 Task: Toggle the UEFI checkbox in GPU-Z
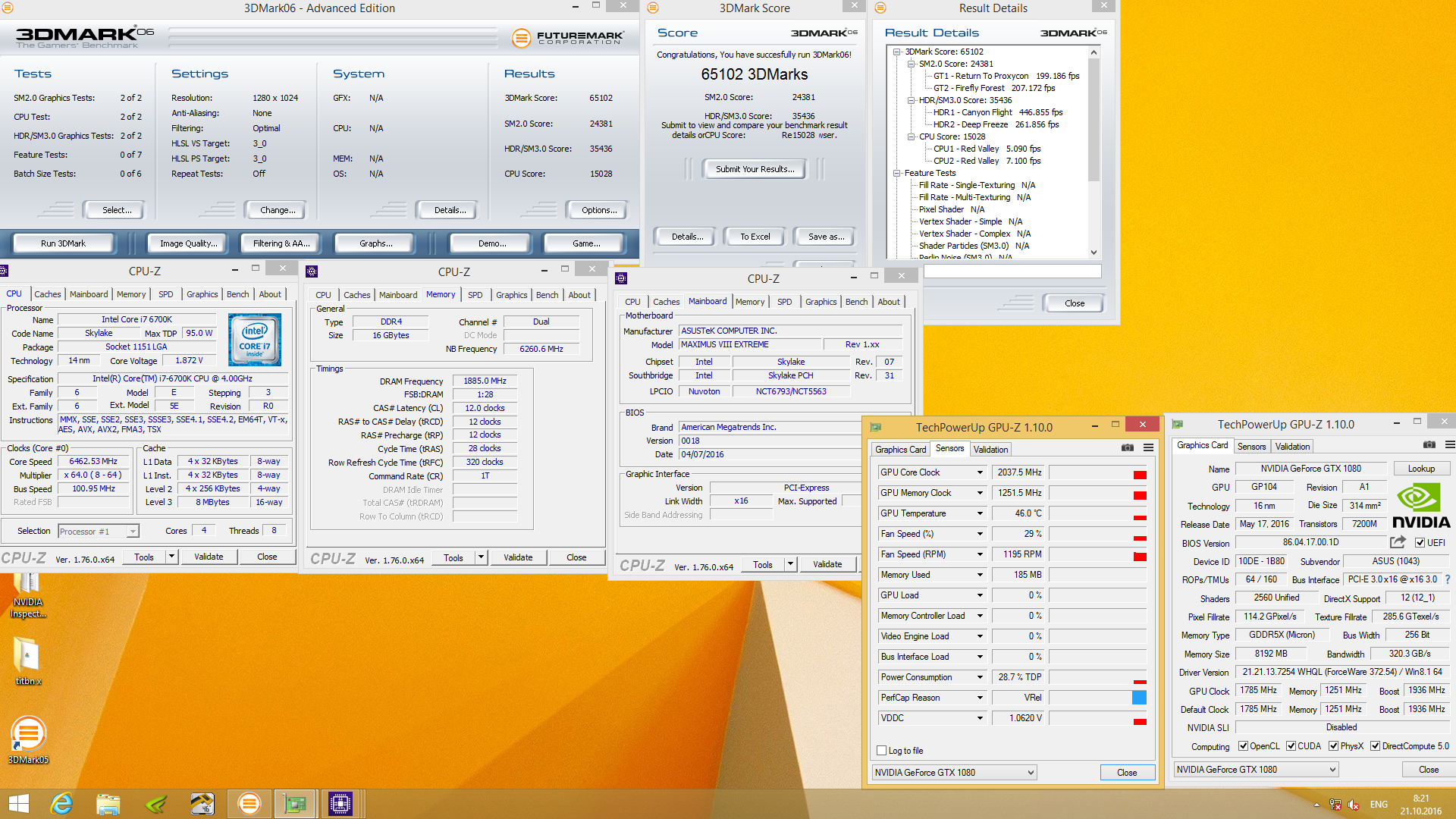pyautogui.click(x=1420, y=543)
